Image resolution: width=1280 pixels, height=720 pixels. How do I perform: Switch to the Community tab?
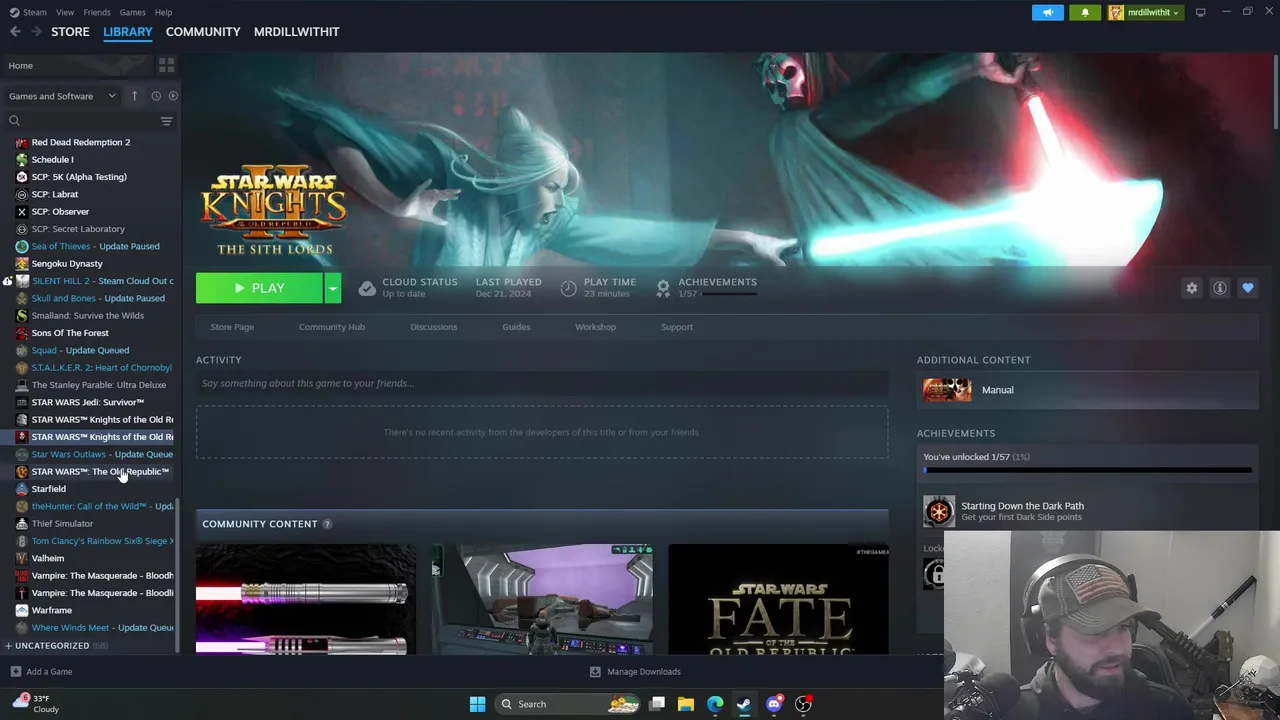(203, 32)
